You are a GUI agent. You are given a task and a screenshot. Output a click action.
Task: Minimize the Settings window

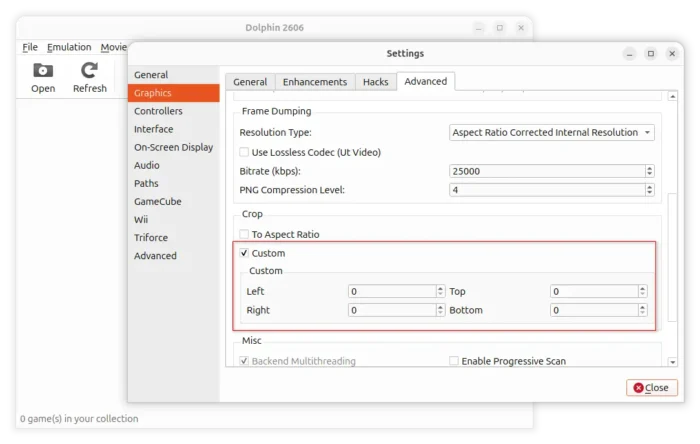(x=629, y=54)
